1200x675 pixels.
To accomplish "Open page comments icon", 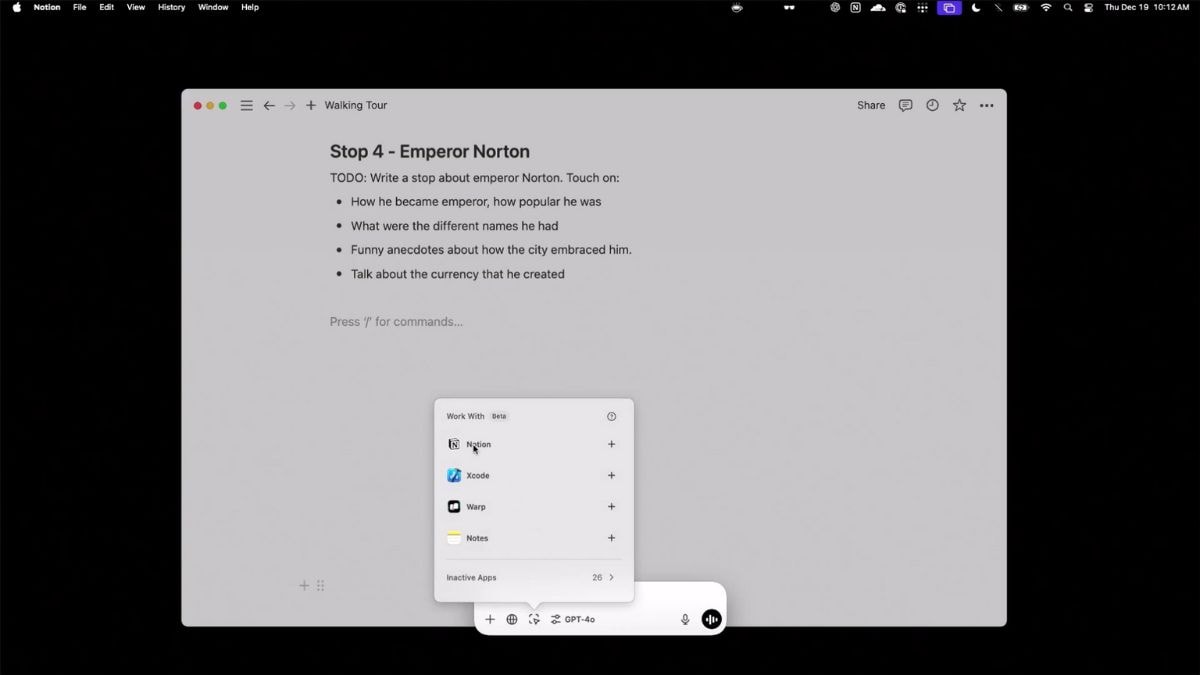I will pos(905,105).
